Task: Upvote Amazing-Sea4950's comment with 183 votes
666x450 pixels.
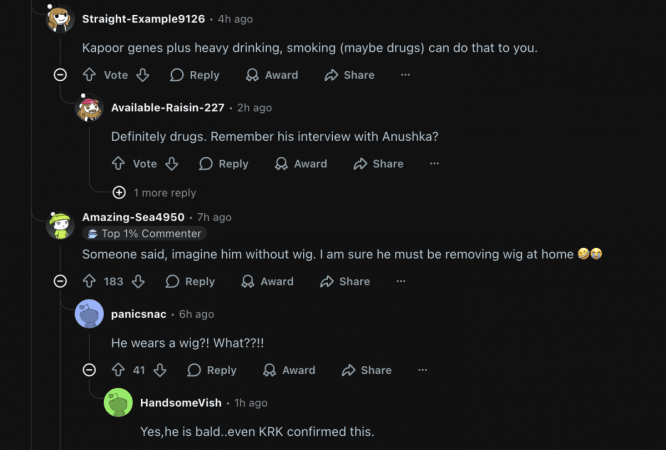Action: pyautogui.click(x=90, y=282)
